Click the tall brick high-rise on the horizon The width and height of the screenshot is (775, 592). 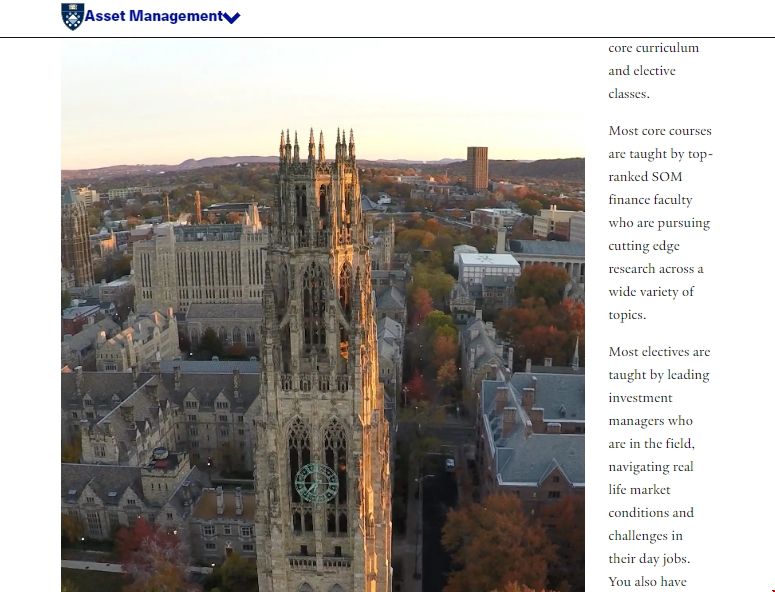coord(477,168)
